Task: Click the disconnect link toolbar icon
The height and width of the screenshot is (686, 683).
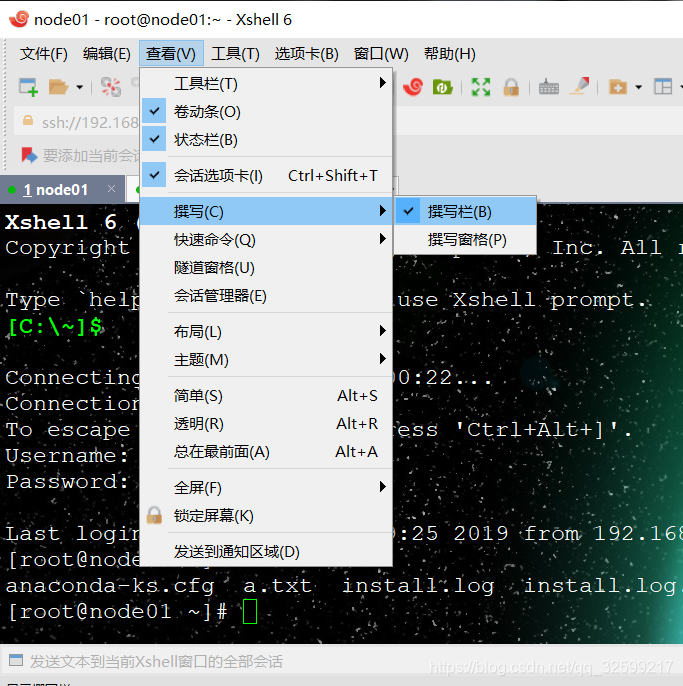Action: coord(111,87)
